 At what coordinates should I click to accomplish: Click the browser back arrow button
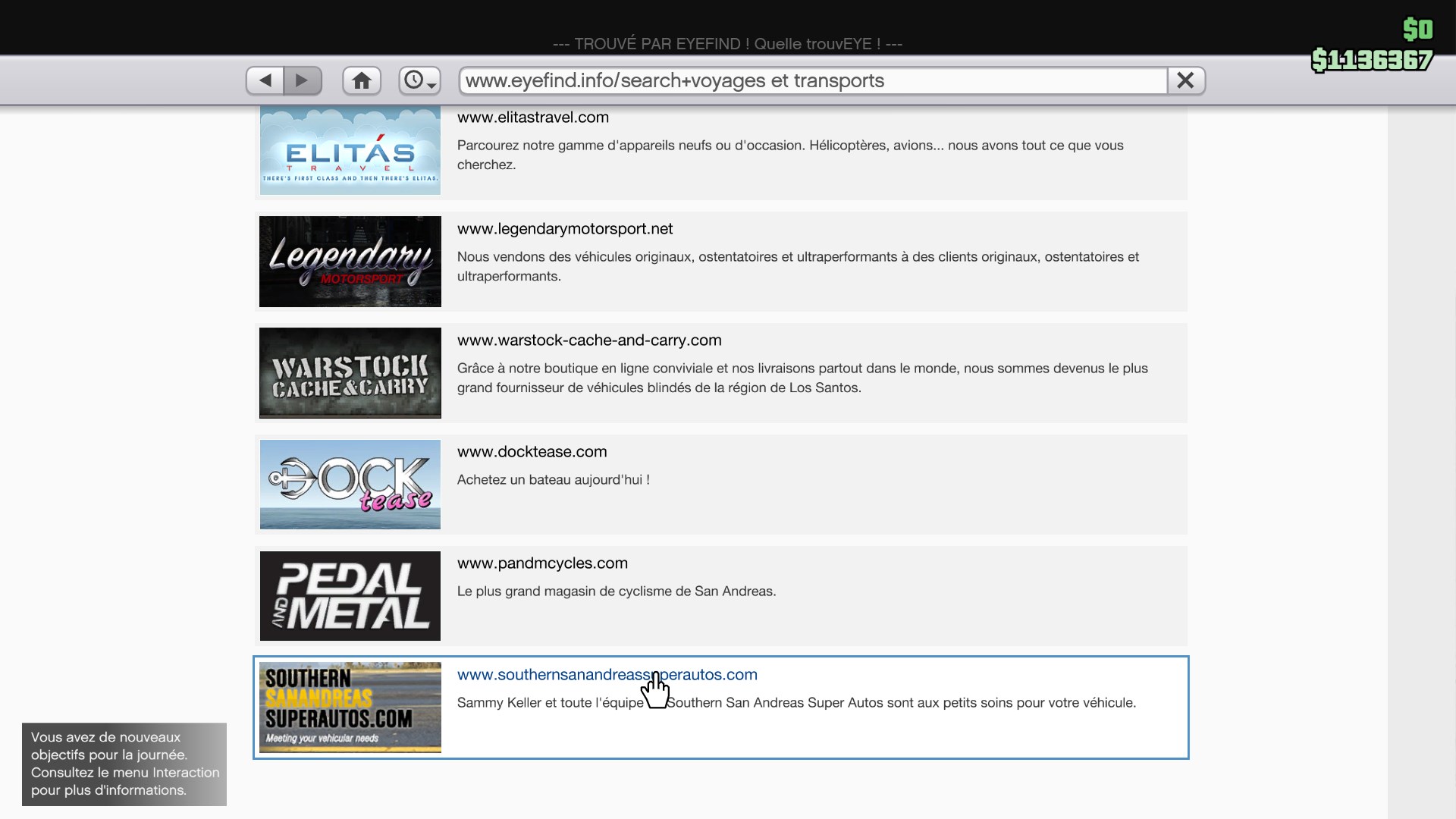click(265, 80)
